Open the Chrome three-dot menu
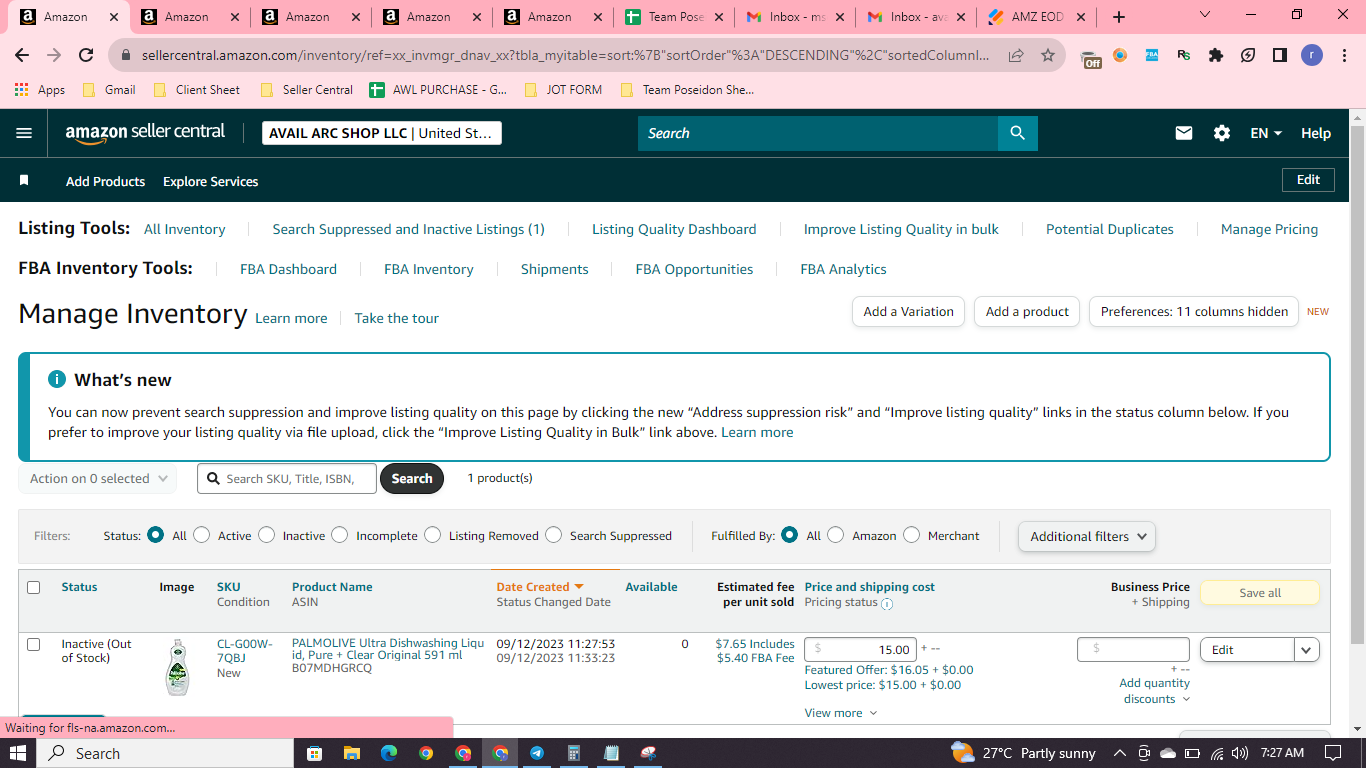This screenshot has height=768, width=1366. click(1344, 55)
